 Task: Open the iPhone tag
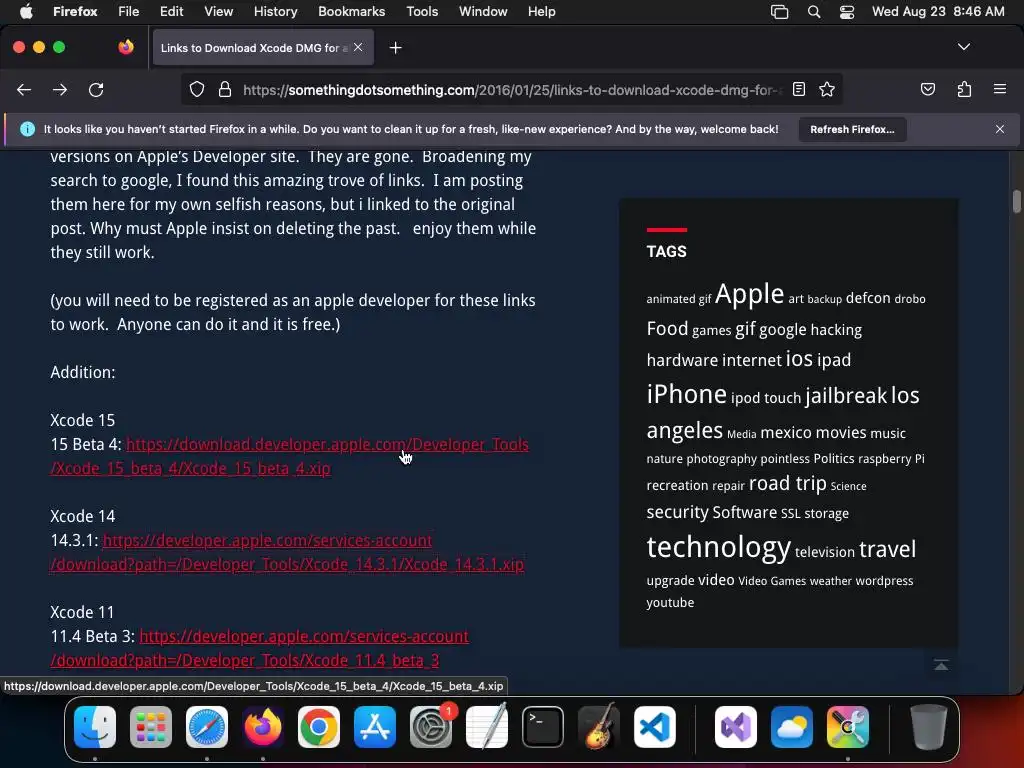[686, 394]
